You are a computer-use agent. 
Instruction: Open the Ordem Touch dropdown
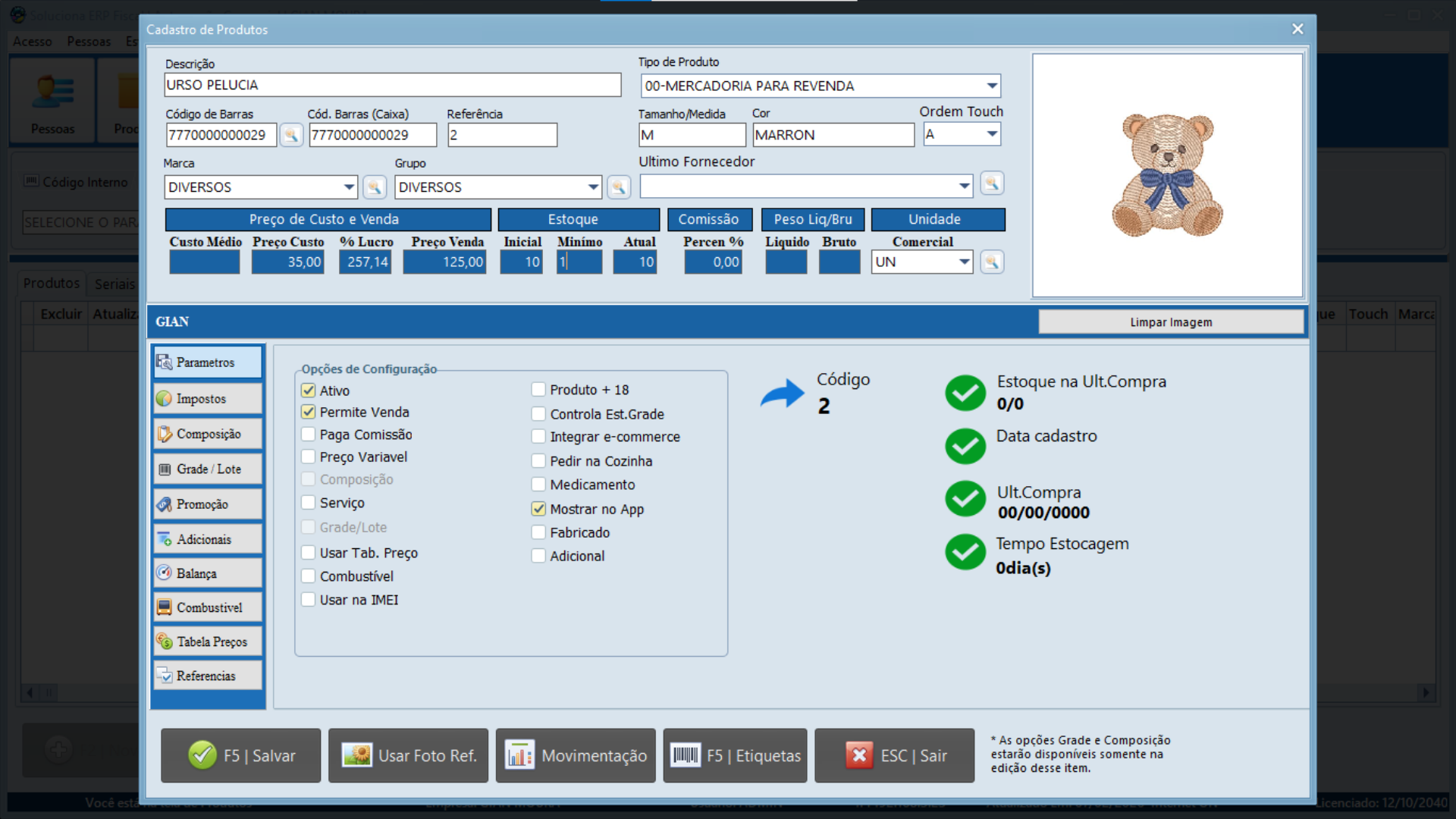(x=991, y=134)
